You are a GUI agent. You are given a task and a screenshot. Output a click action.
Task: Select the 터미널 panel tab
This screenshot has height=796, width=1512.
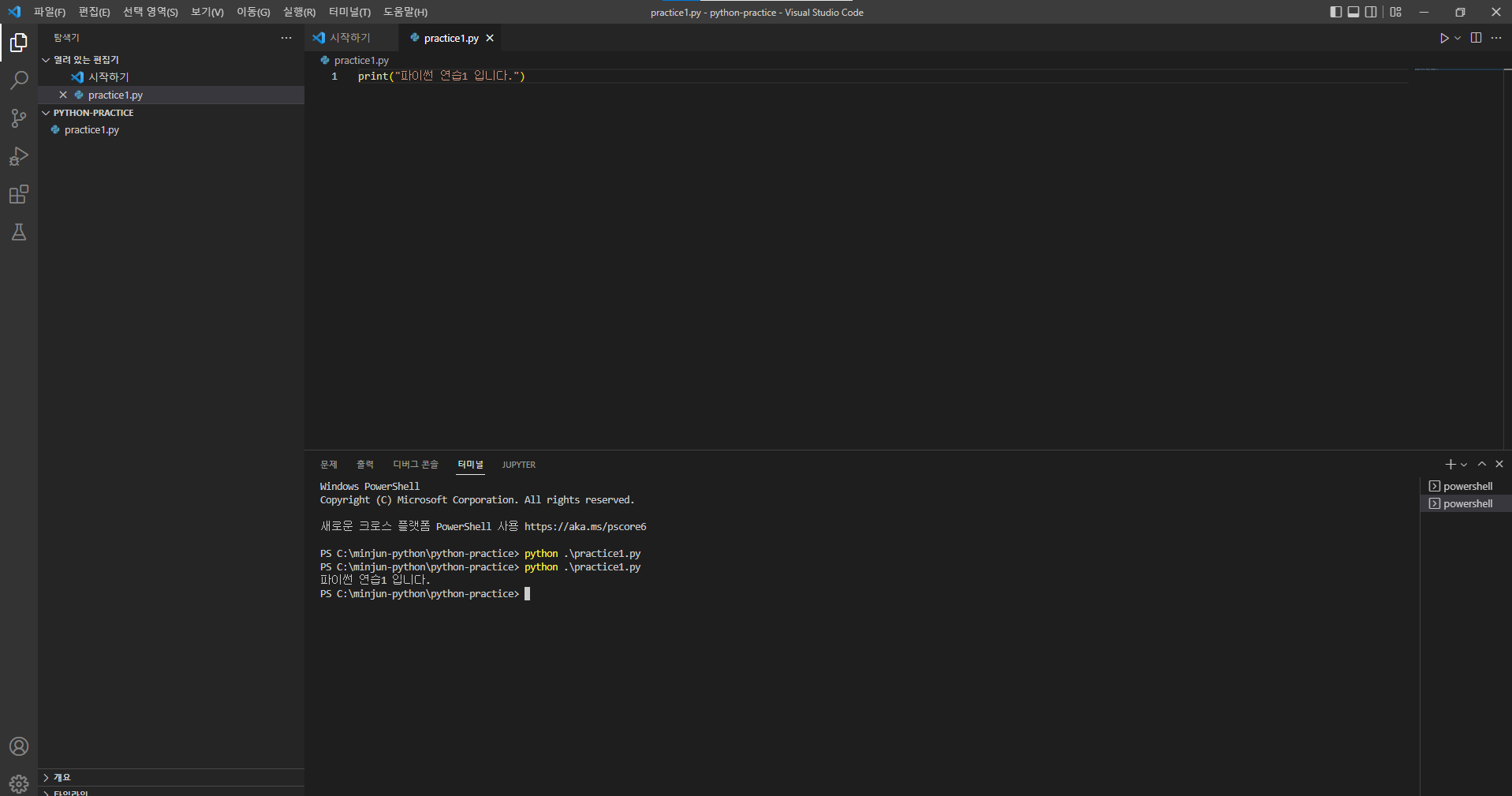[471, 465]
